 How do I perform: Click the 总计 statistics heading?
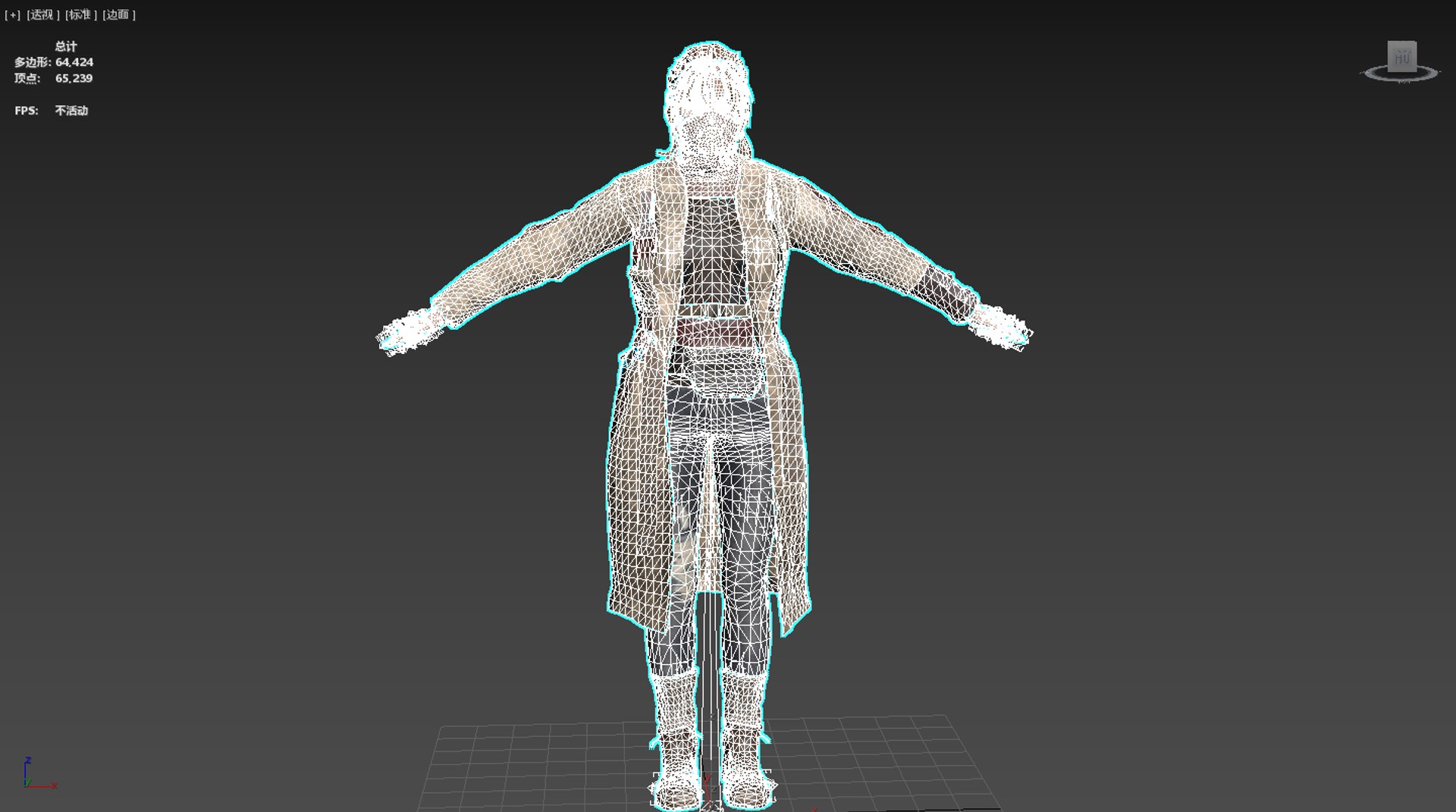pos(66,46)
